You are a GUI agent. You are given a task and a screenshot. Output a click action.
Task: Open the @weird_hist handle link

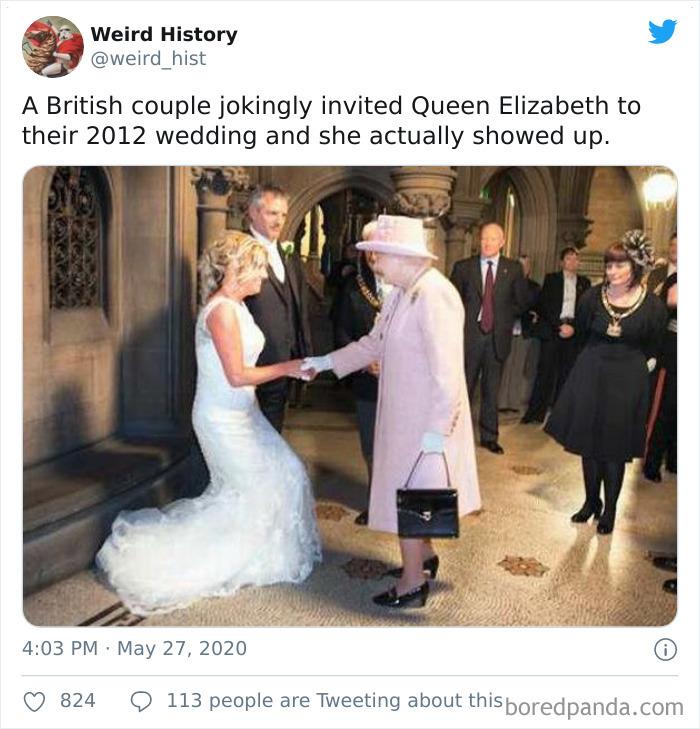point(148,59)
